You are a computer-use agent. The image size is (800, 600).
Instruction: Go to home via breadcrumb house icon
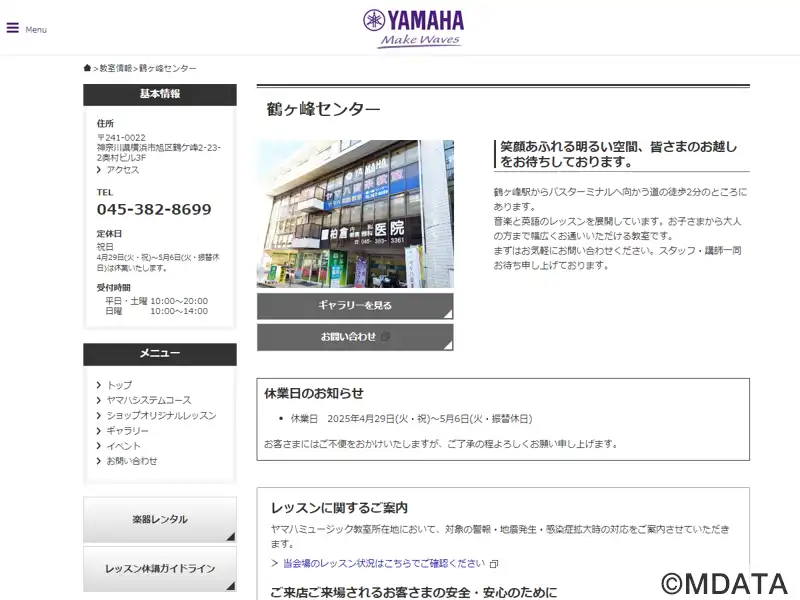(x=87, y=68)
